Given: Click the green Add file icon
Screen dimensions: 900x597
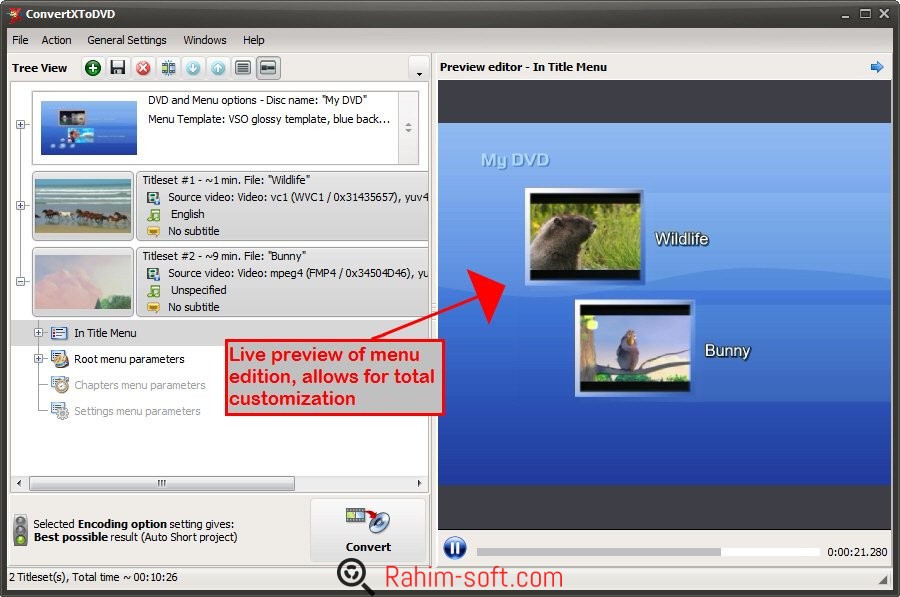Looking at the screenshot, I should coord(92,68).
